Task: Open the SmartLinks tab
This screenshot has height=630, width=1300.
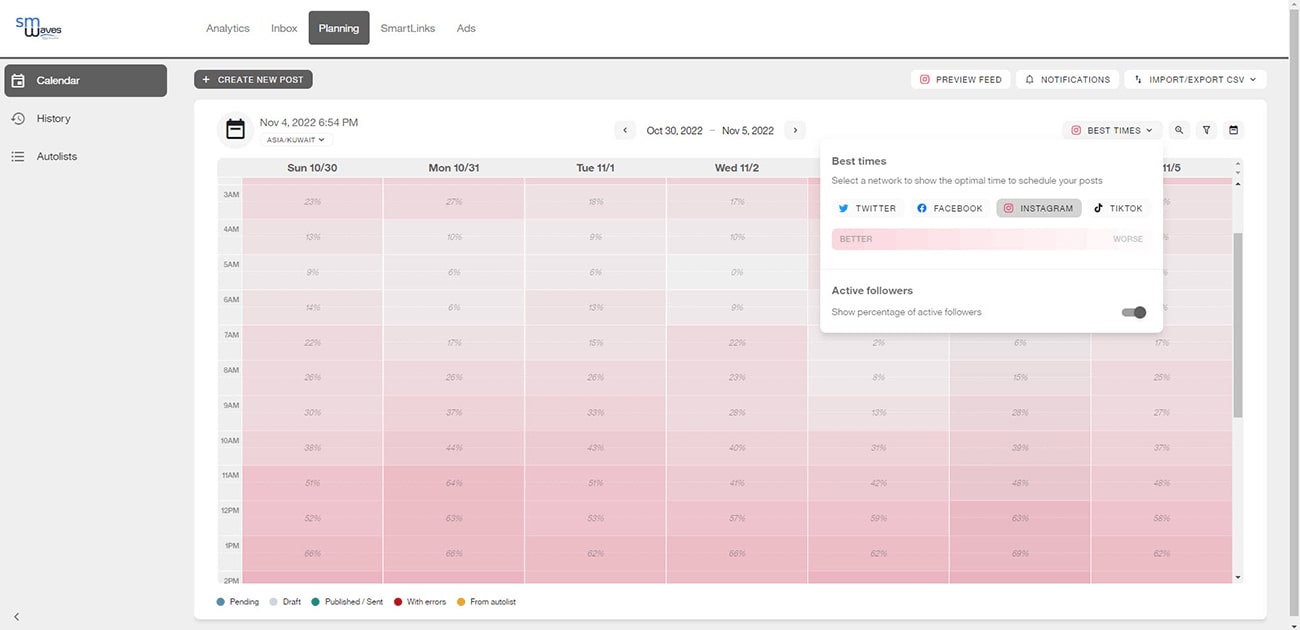Action: pyautogui.click(x=408, y=28)
